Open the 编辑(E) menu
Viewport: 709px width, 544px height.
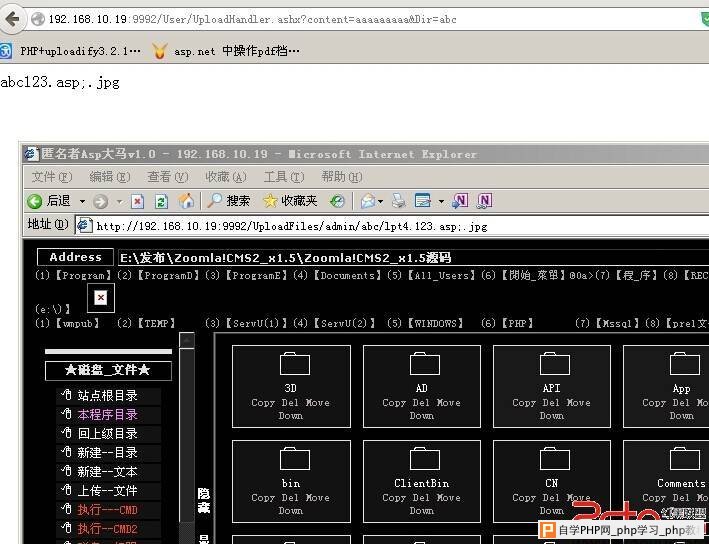[x=109, y=177]
